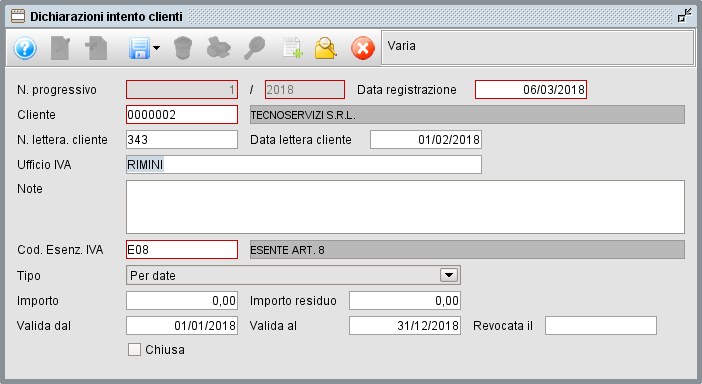Expand the Tipo 'Per date' dropdown
The height and width of the screenshot is (384, 702).
(449, 275)
